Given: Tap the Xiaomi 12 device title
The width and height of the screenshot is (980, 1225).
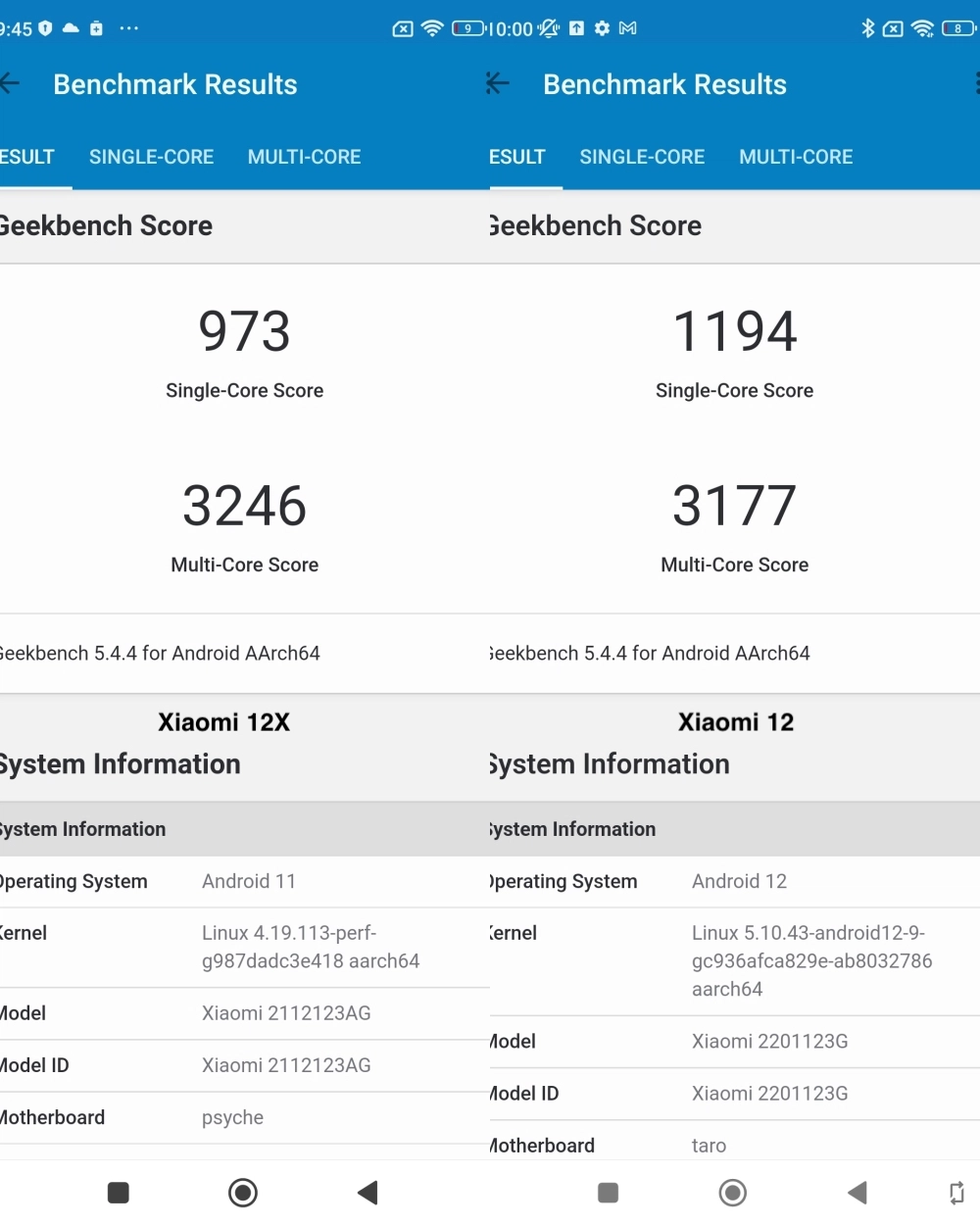Looking at the screenshot, I should [x=736, y=722].
